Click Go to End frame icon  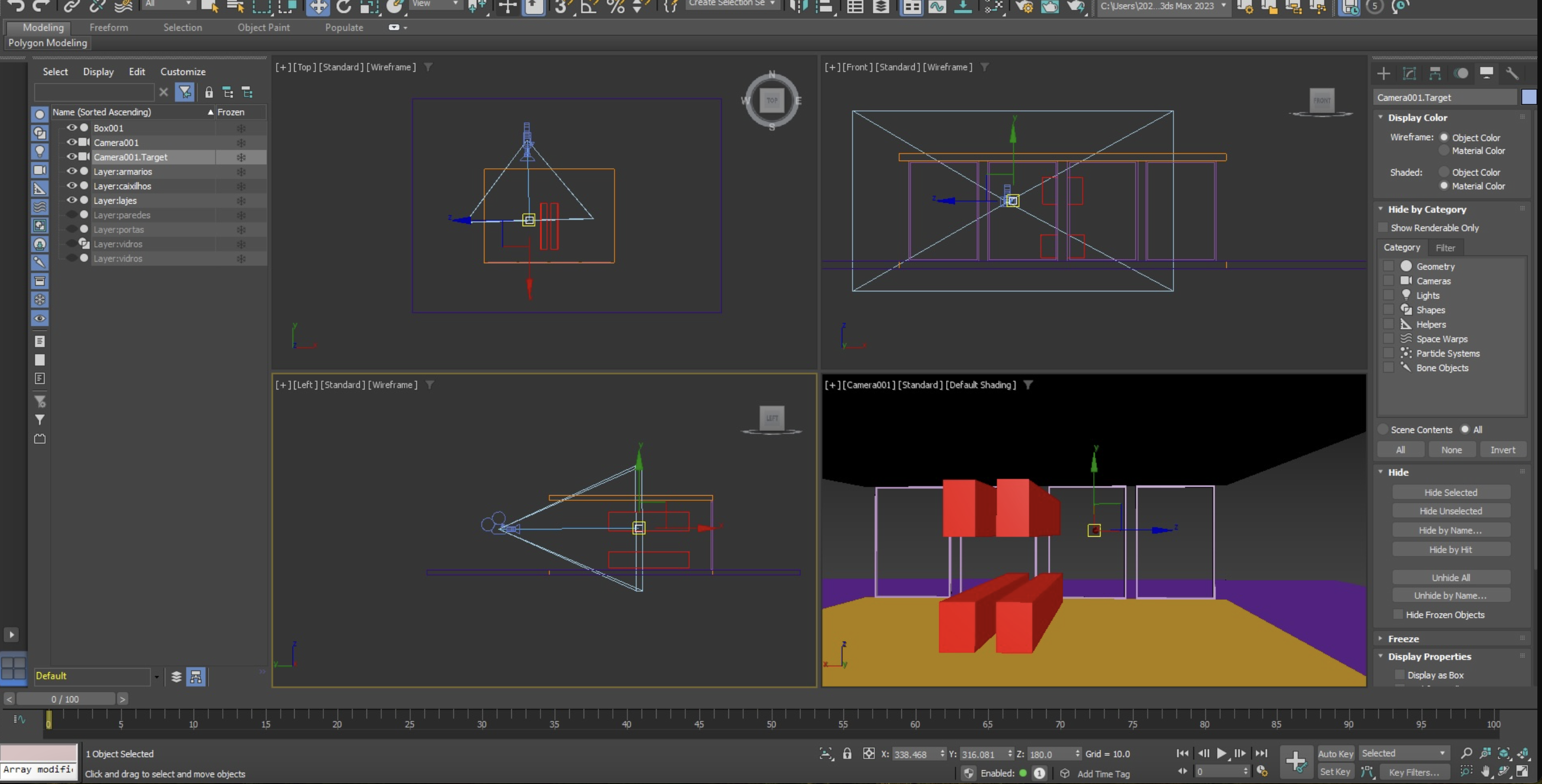[x=1261, y=754]
